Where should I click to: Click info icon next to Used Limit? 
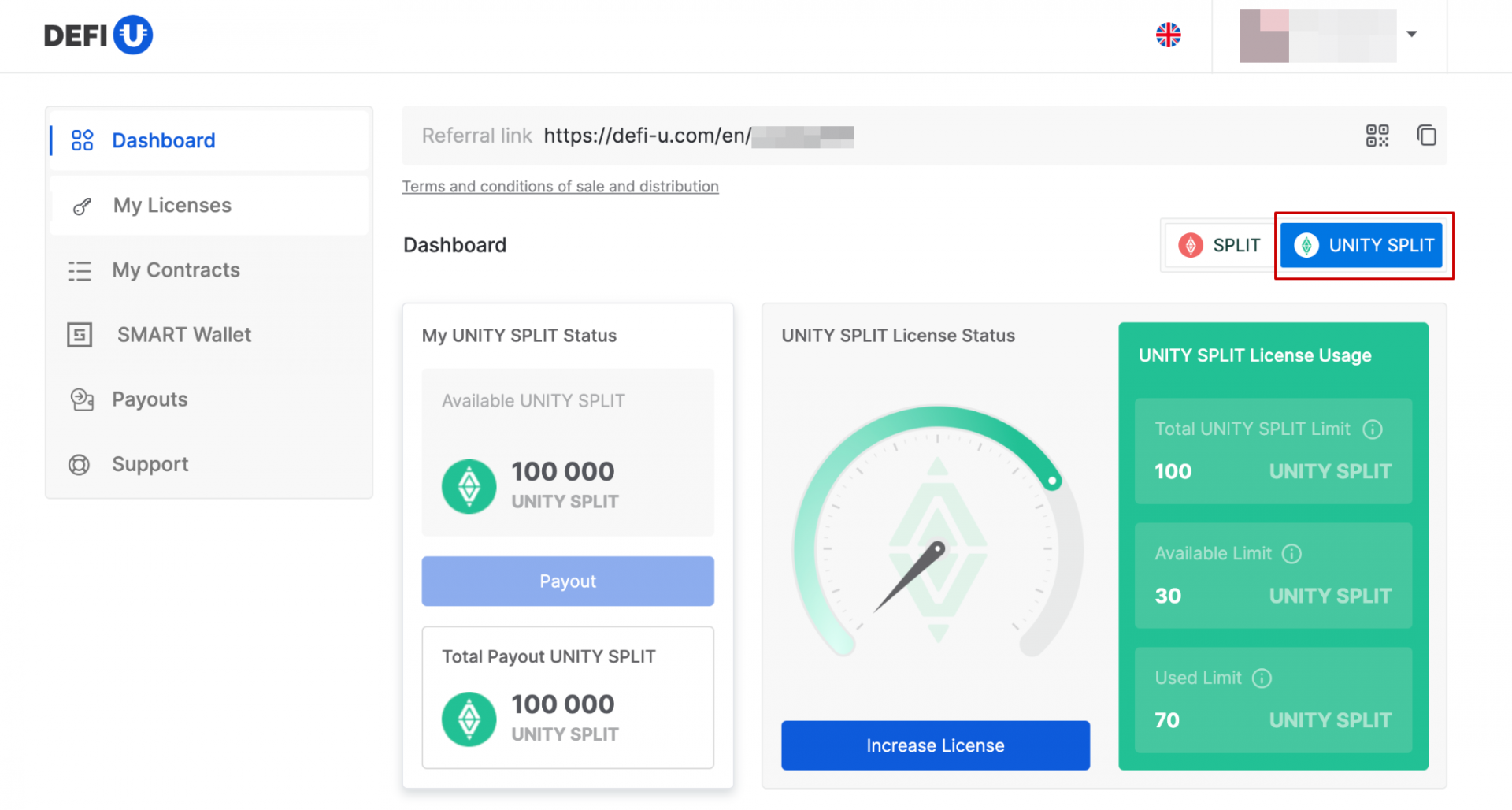coord(1262,678)
